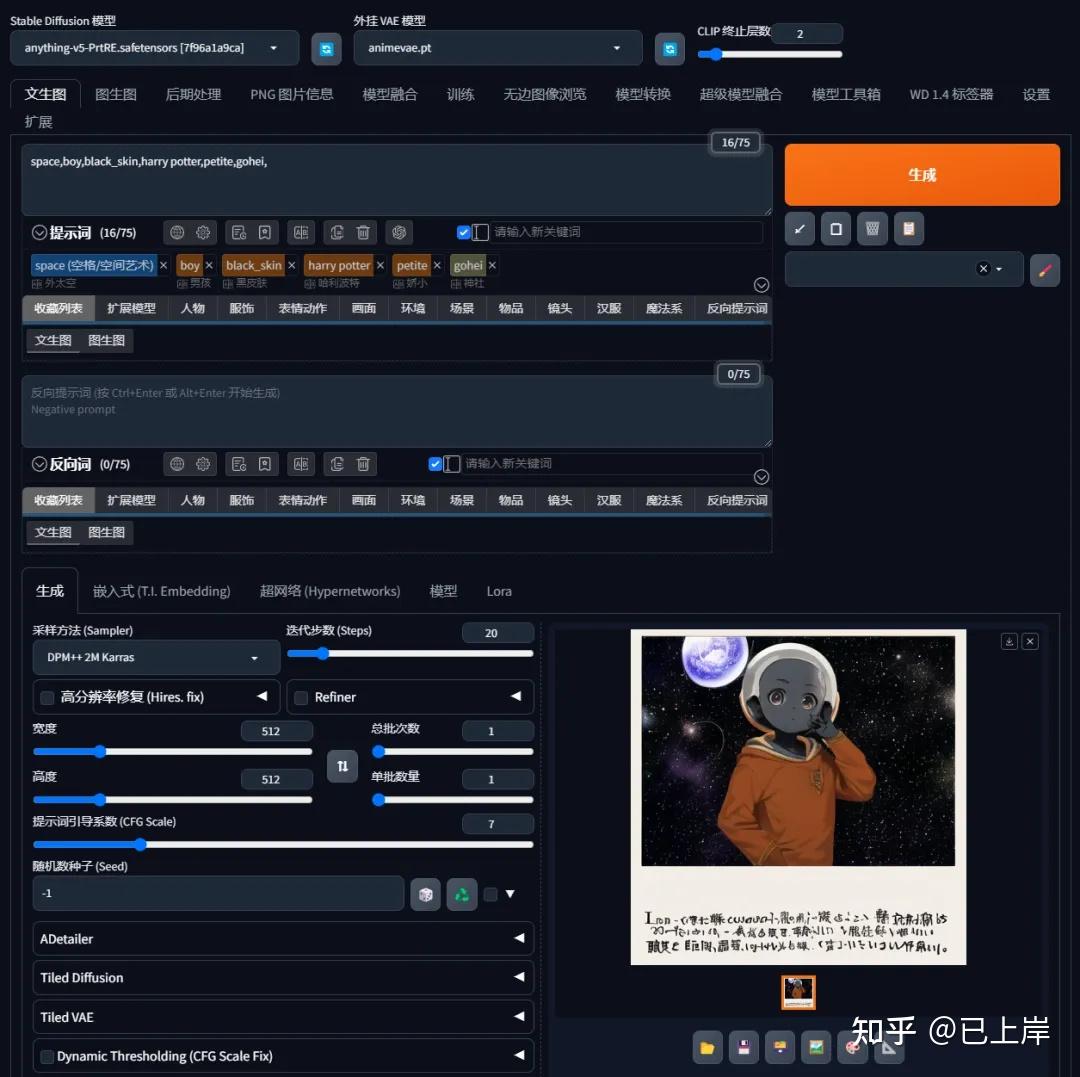The width and height of the screenshot is (1080, 1077).
Task: Enable the Refiner checkbox
Action: (301, 698)
